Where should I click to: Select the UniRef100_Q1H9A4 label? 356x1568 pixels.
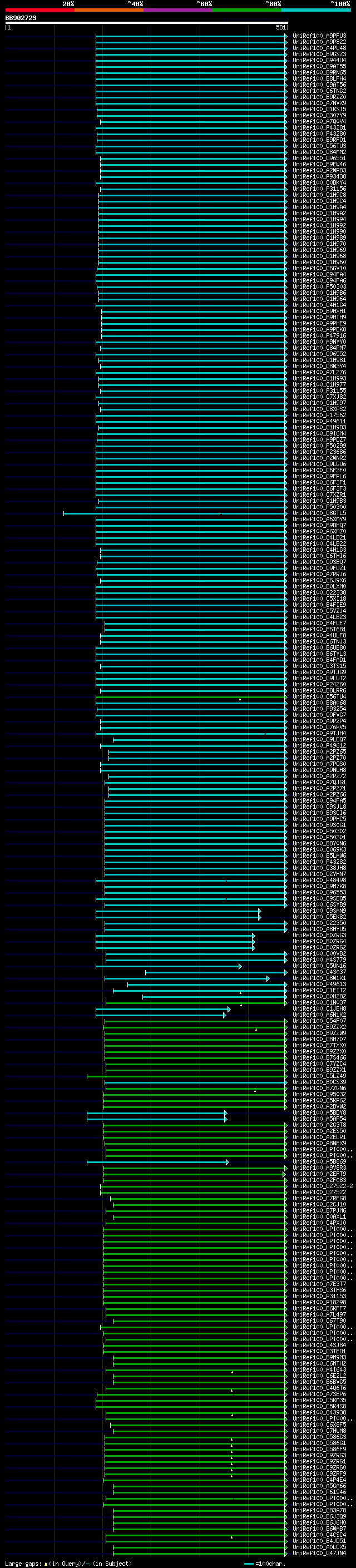[x=319, y=207]
